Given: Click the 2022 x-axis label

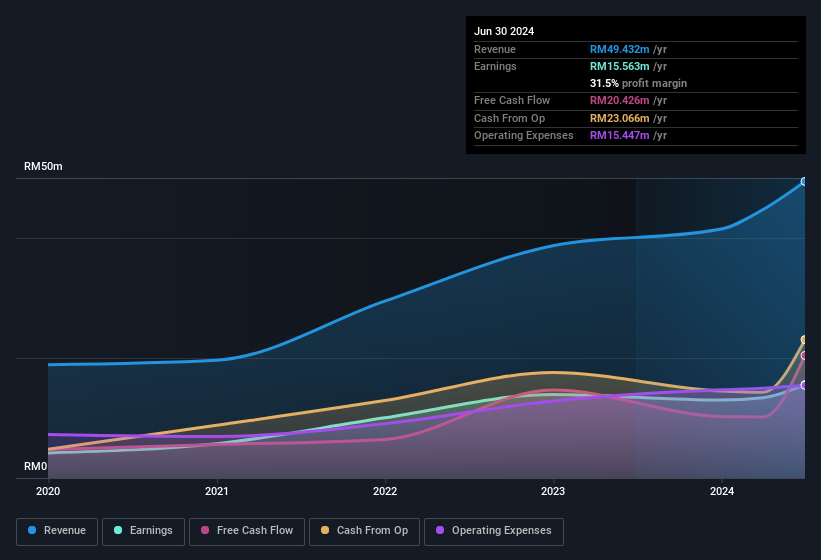Looking at the screenshot, I should (385, 491).
